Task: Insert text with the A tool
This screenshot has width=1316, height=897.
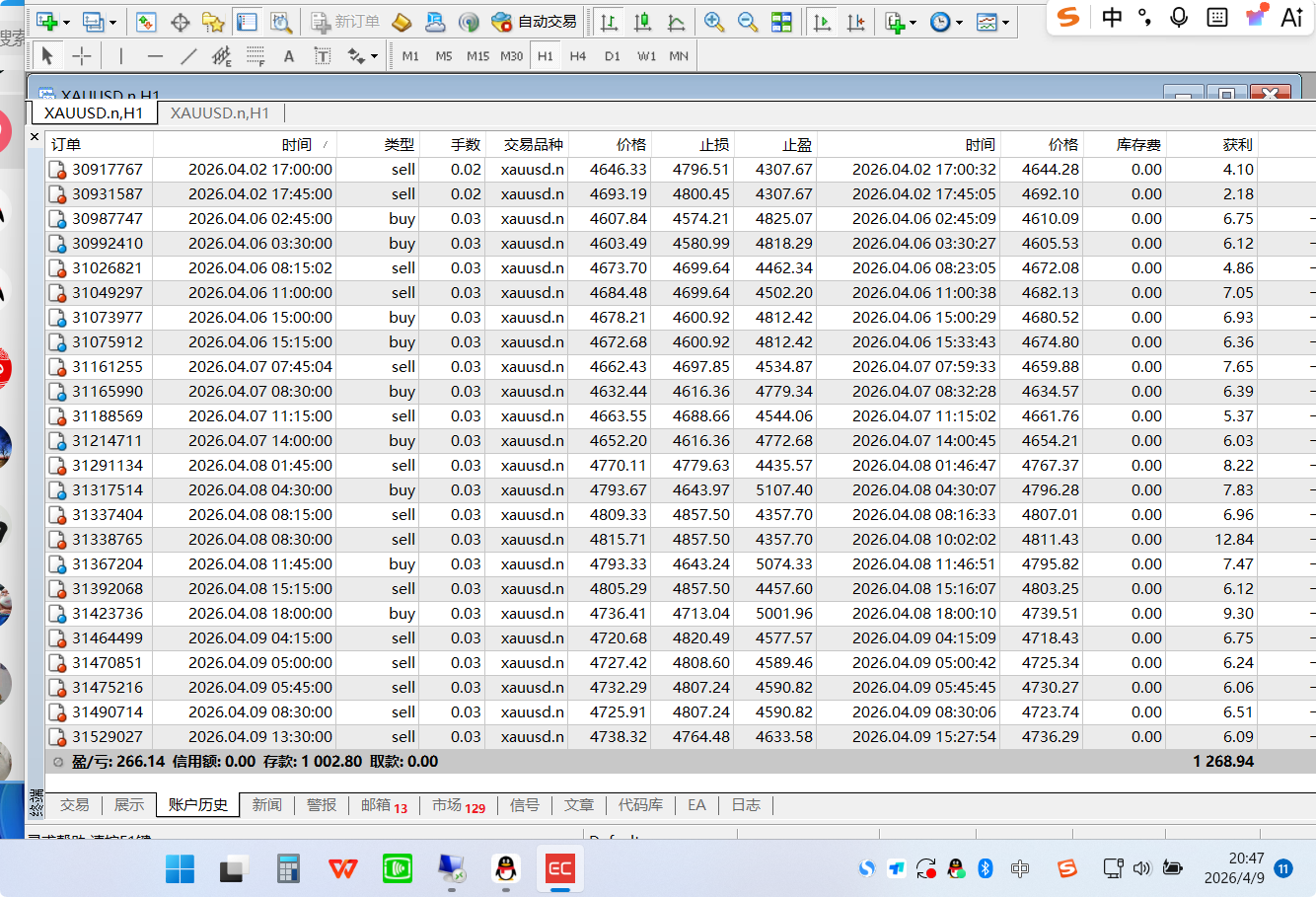Action: [x=289, y=56]
